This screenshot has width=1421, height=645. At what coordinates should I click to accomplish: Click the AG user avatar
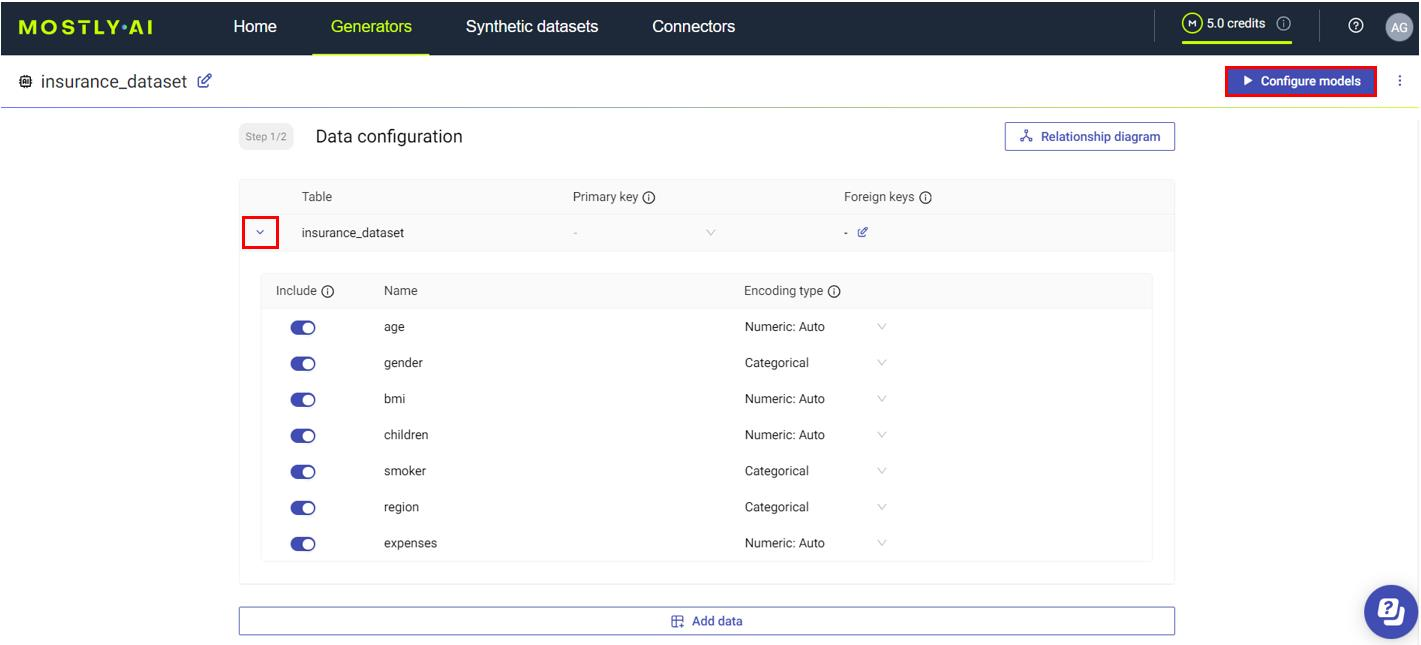pos(1398,27)
